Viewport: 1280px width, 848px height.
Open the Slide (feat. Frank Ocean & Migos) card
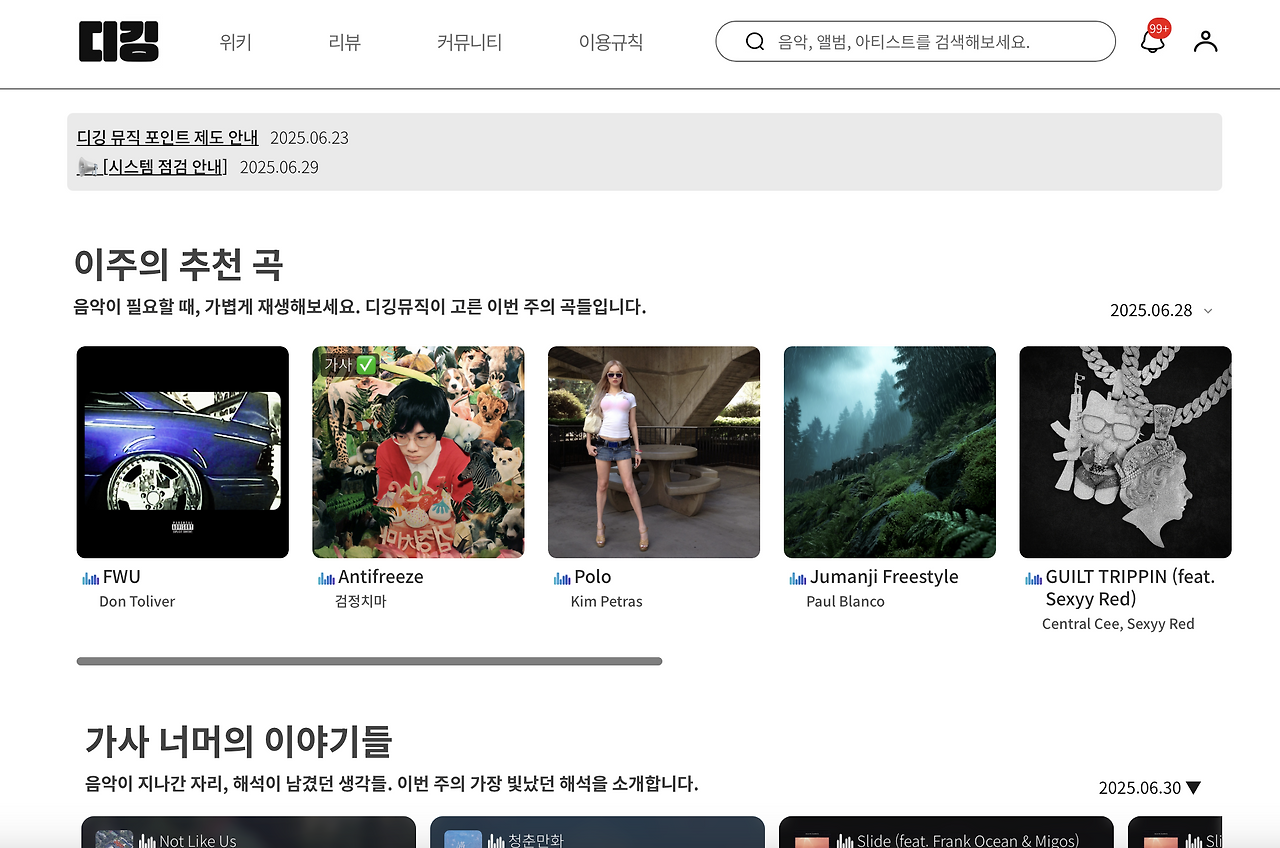pos(946,832)
